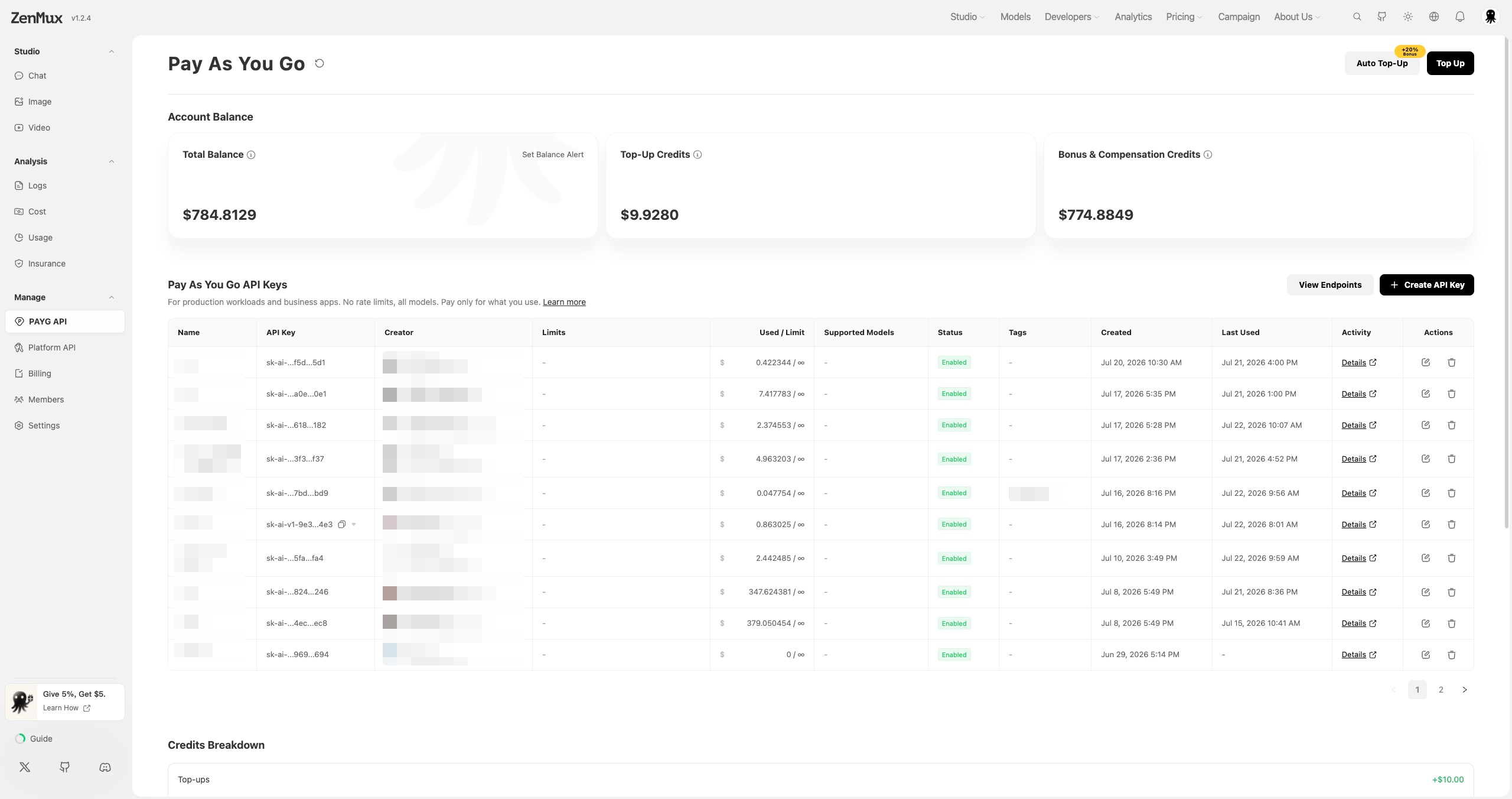The height and width of the screenshot is (799, 1512).
Task: Show Top-Up Credits info icon
Action: pyautogui.click(x=698, y=155)
